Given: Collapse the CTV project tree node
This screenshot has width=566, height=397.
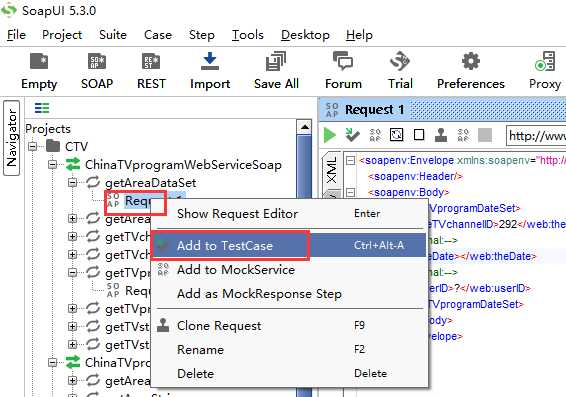Looking at the screenshot, I should tap(33, 147).
